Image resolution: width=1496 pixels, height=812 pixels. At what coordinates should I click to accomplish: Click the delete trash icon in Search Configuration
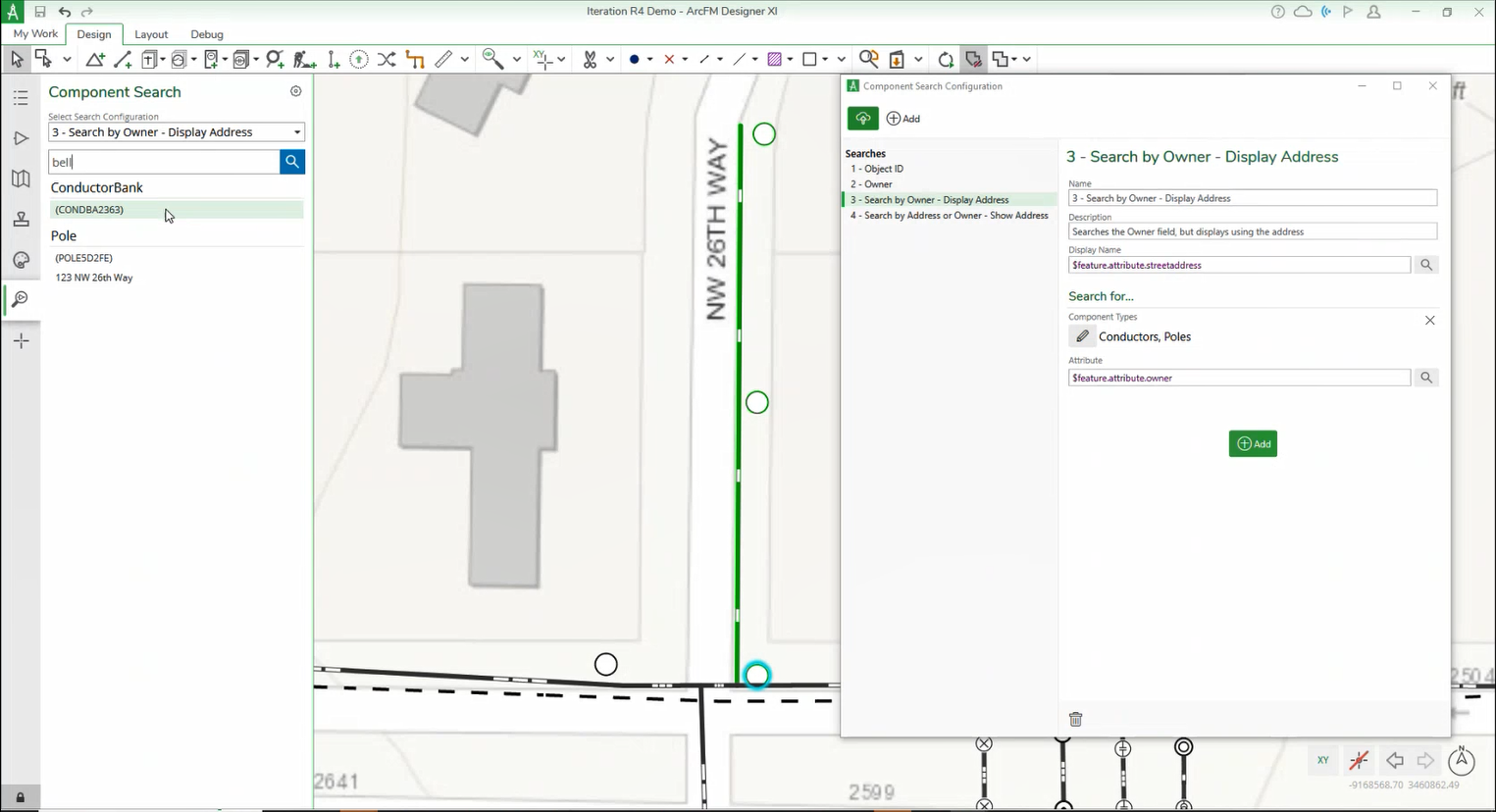pyautogui.click(x=1075, y=719)
